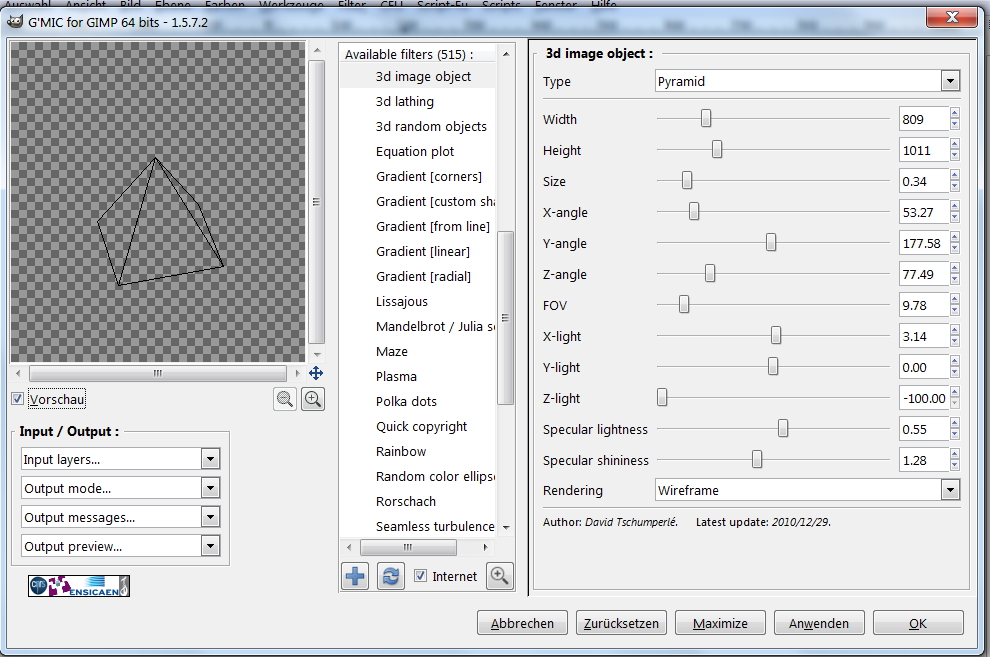Click the Abbrechen button
The height and width of the screenshot is (657, 990).
tap(522, 623)
